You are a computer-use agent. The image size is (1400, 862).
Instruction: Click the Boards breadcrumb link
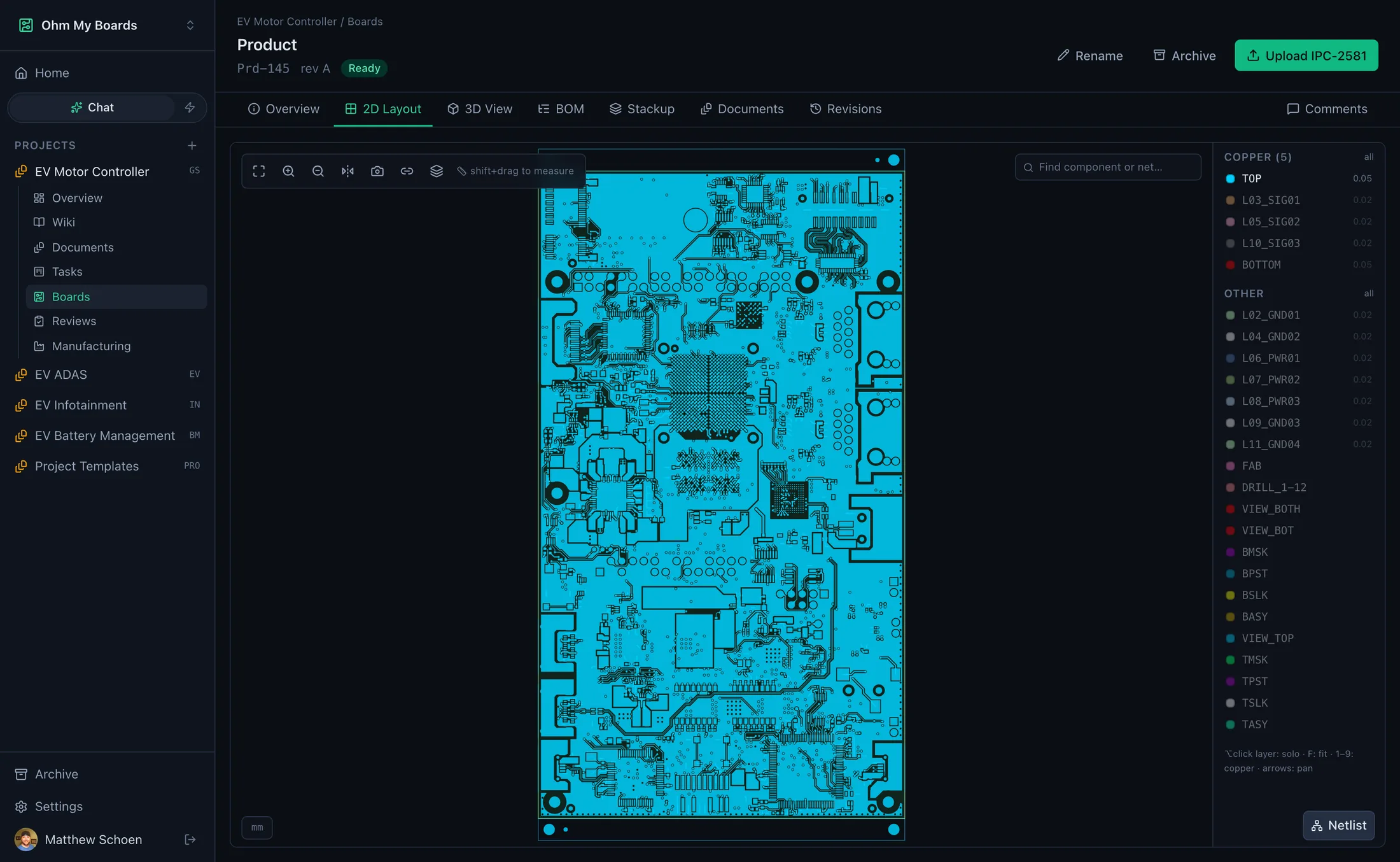365,22
